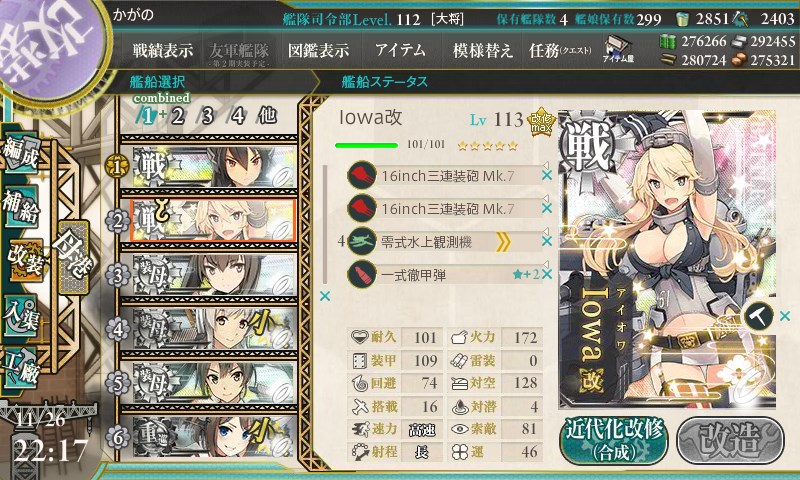
Task: Open the 補給 resupply sidebar icon
Action: (21, 207)
